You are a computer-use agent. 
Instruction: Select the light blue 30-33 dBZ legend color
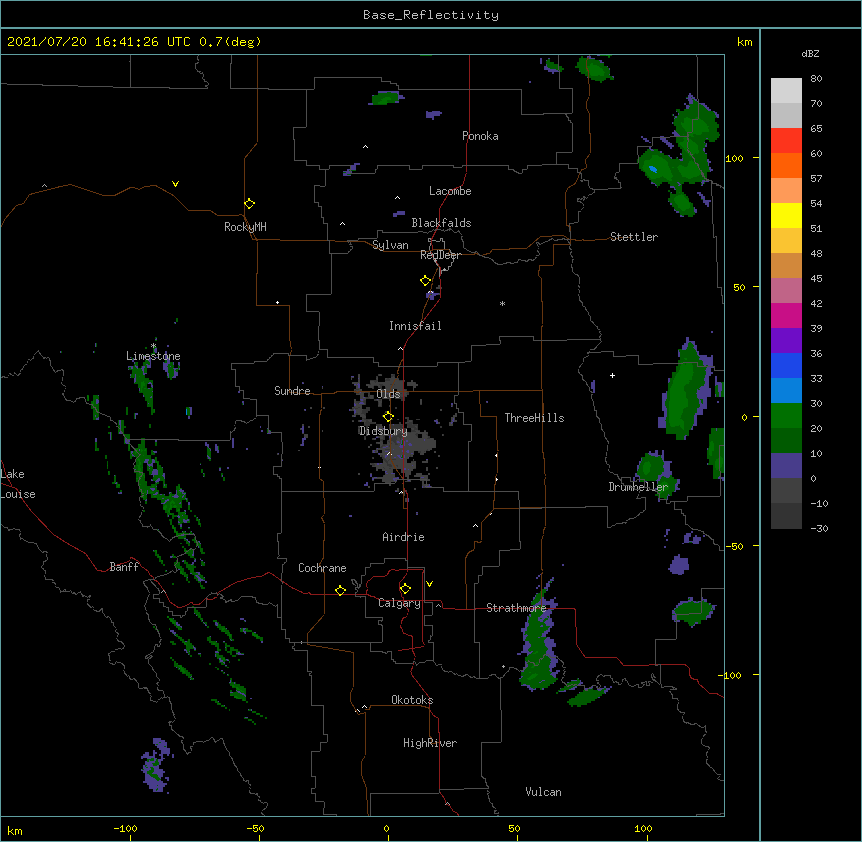pos(786,391)
